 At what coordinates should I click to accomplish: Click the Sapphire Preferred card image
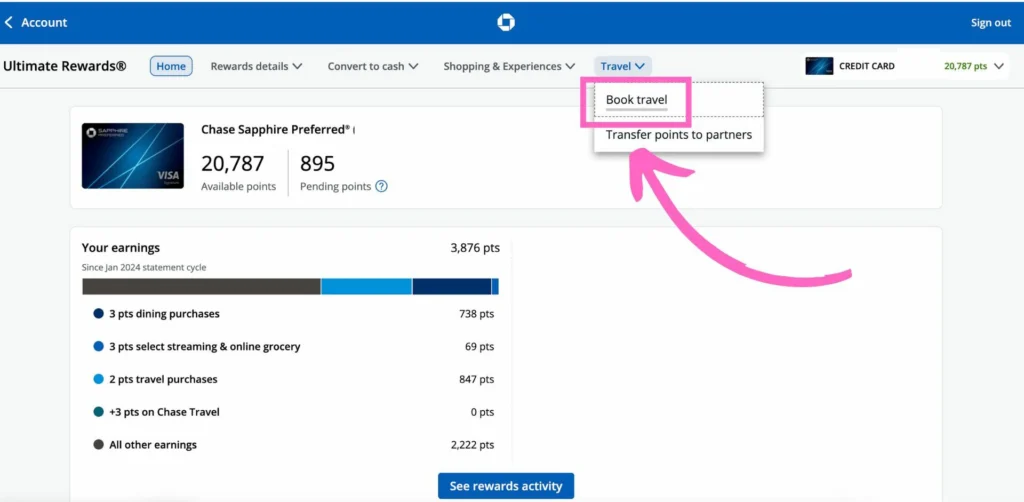point(133,155)
